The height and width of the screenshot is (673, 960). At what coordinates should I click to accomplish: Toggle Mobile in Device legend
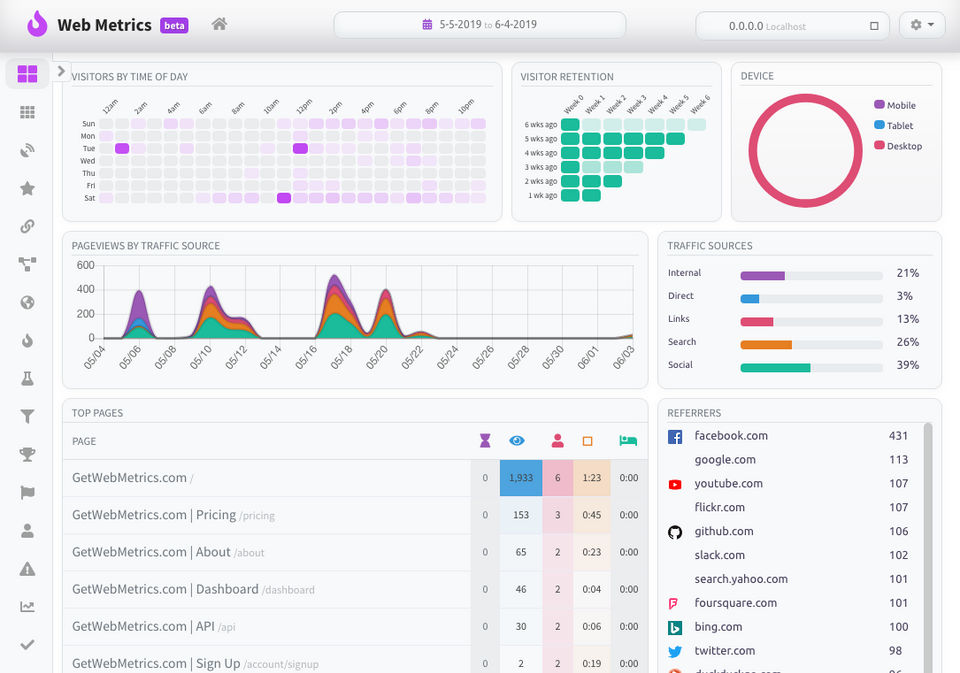tap(895, 105)
